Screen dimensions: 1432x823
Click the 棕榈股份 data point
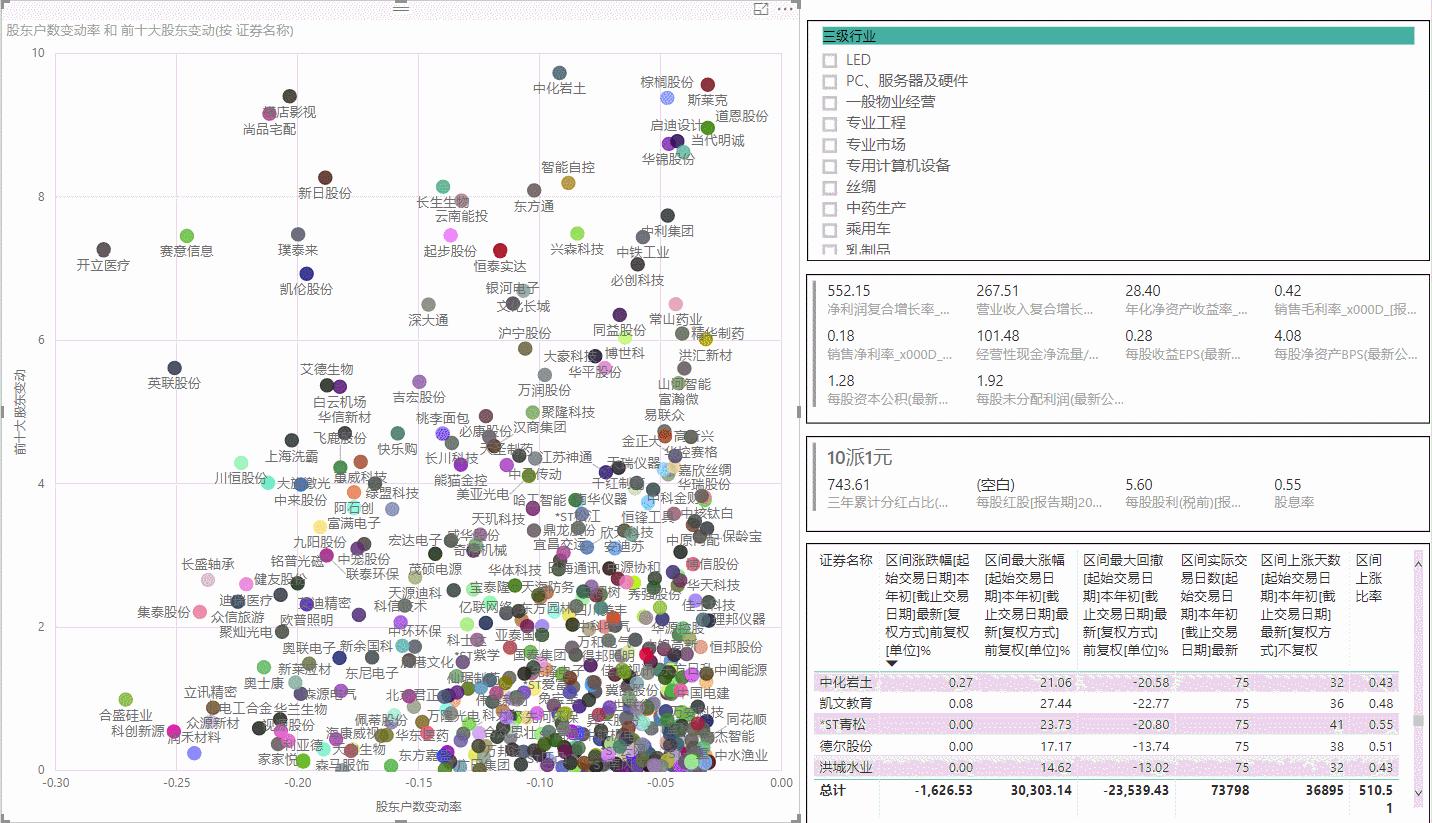point(666,98)
